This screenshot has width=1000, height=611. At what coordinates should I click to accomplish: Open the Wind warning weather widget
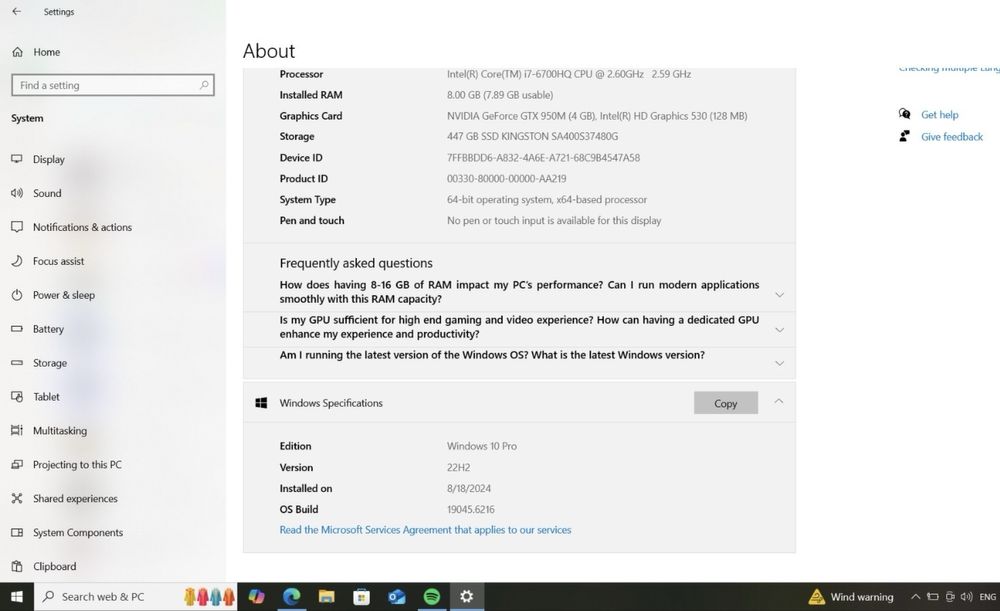point(851,597)
